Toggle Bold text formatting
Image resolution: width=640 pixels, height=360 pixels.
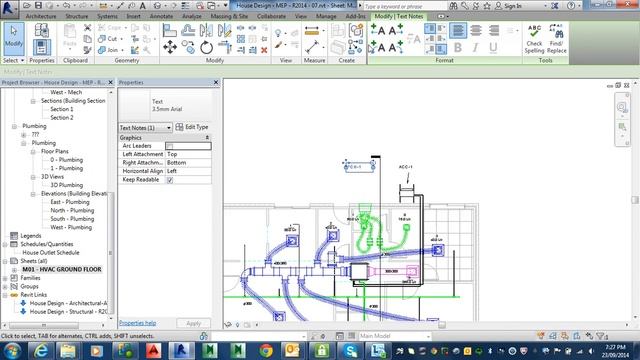tap(458, 47)
